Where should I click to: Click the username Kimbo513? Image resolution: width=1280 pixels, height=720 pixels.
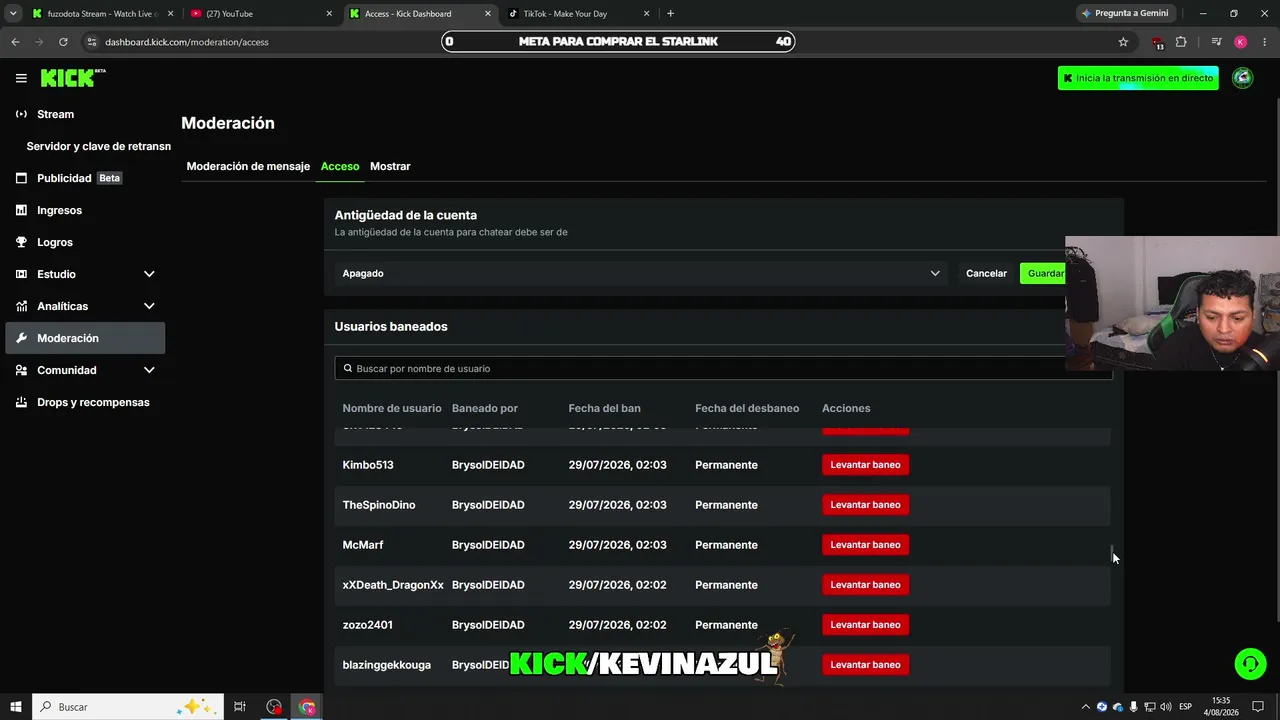(368, 465)
